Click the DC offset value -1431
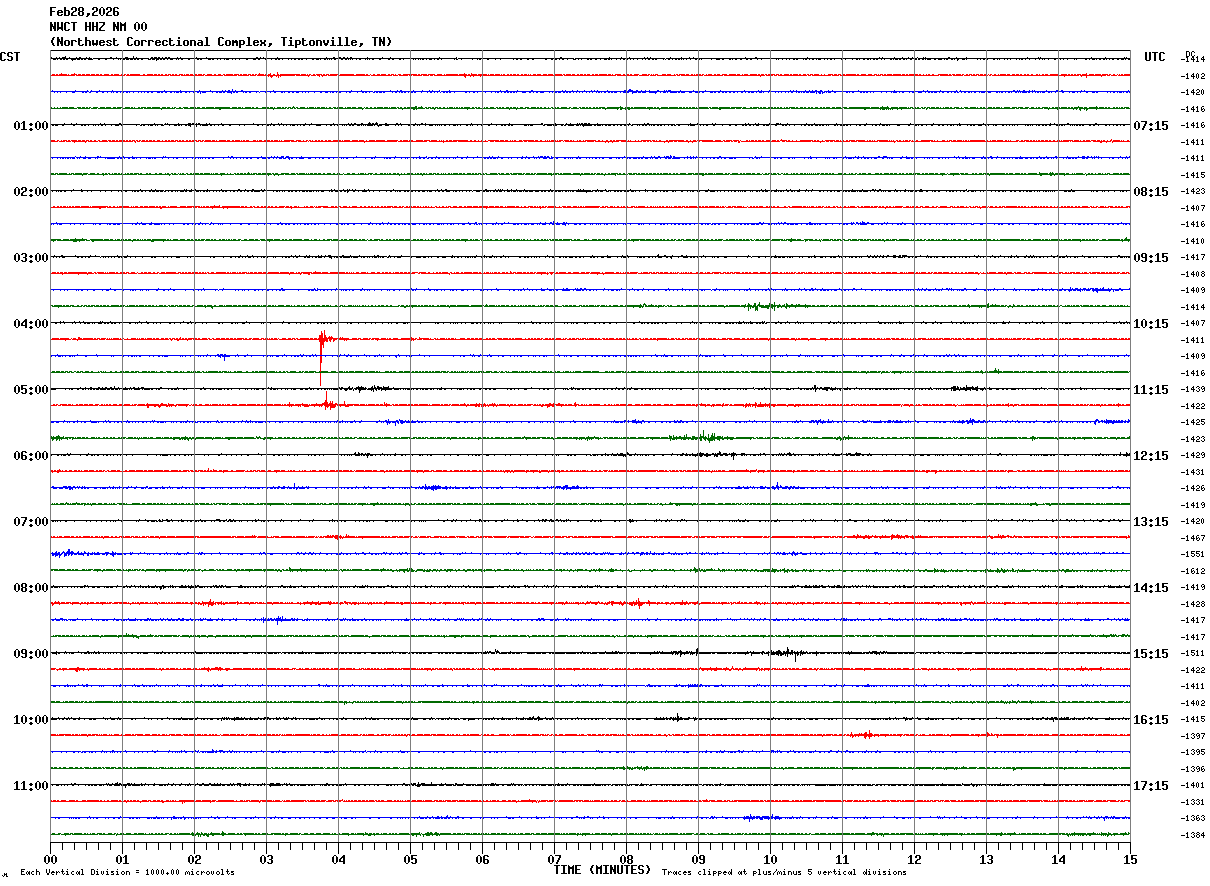Screen dimensions: 1210x886 (1192, 472)
